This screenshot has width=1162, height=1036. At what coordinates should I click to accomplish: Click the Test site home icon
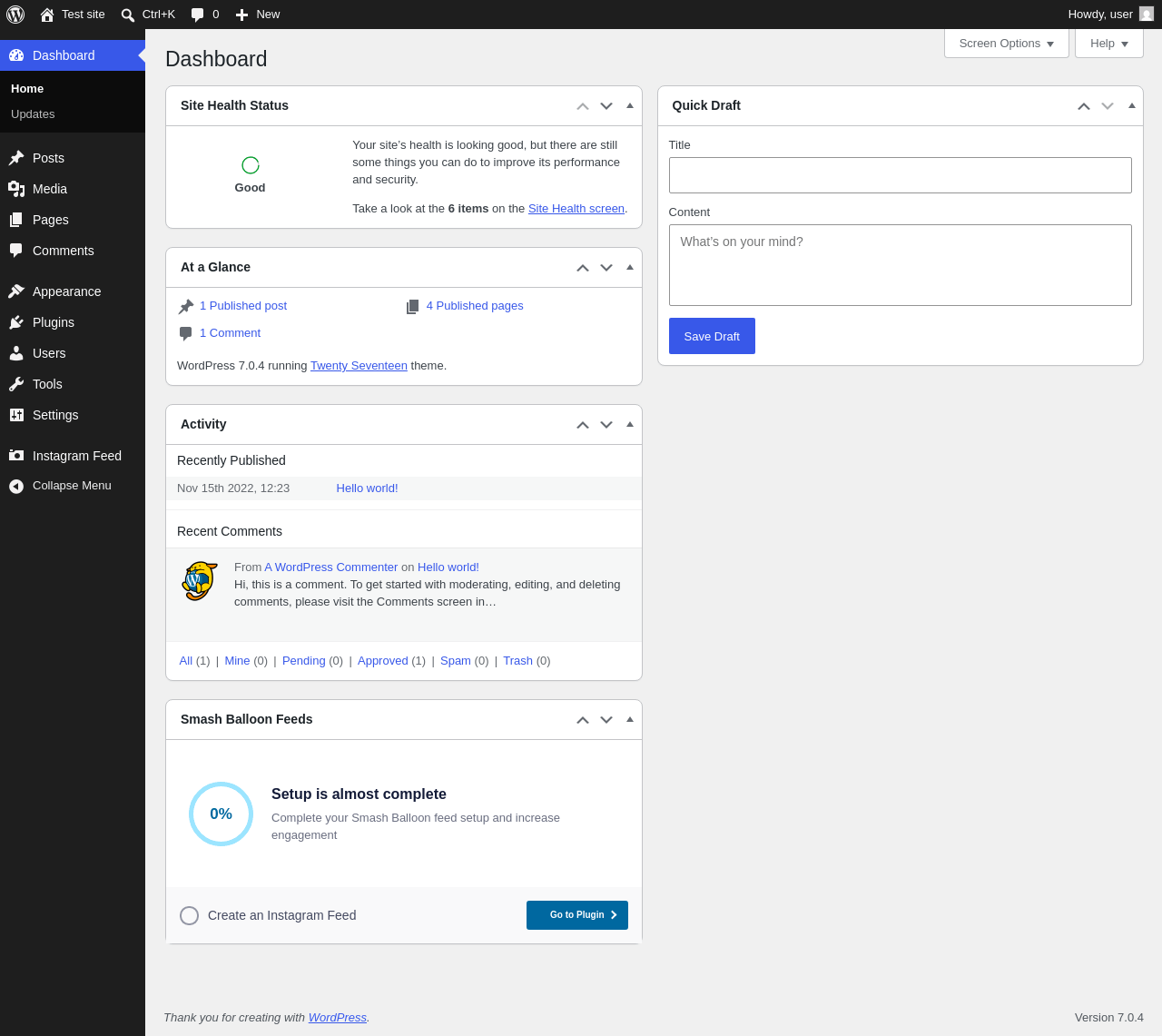point(47,15)
